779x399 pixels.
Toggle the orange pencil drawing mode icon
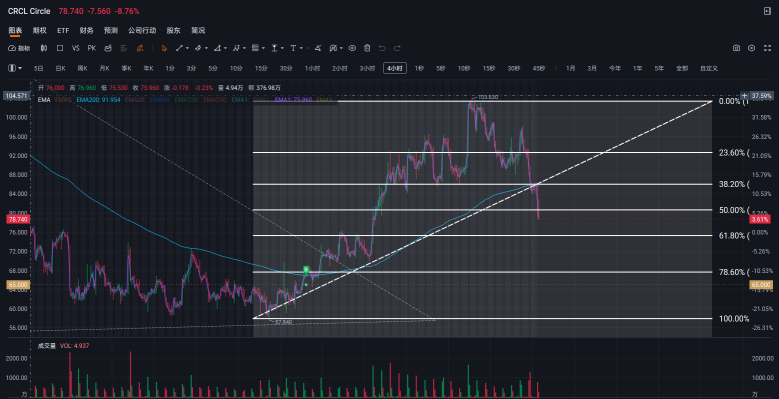tap(140, 48)
